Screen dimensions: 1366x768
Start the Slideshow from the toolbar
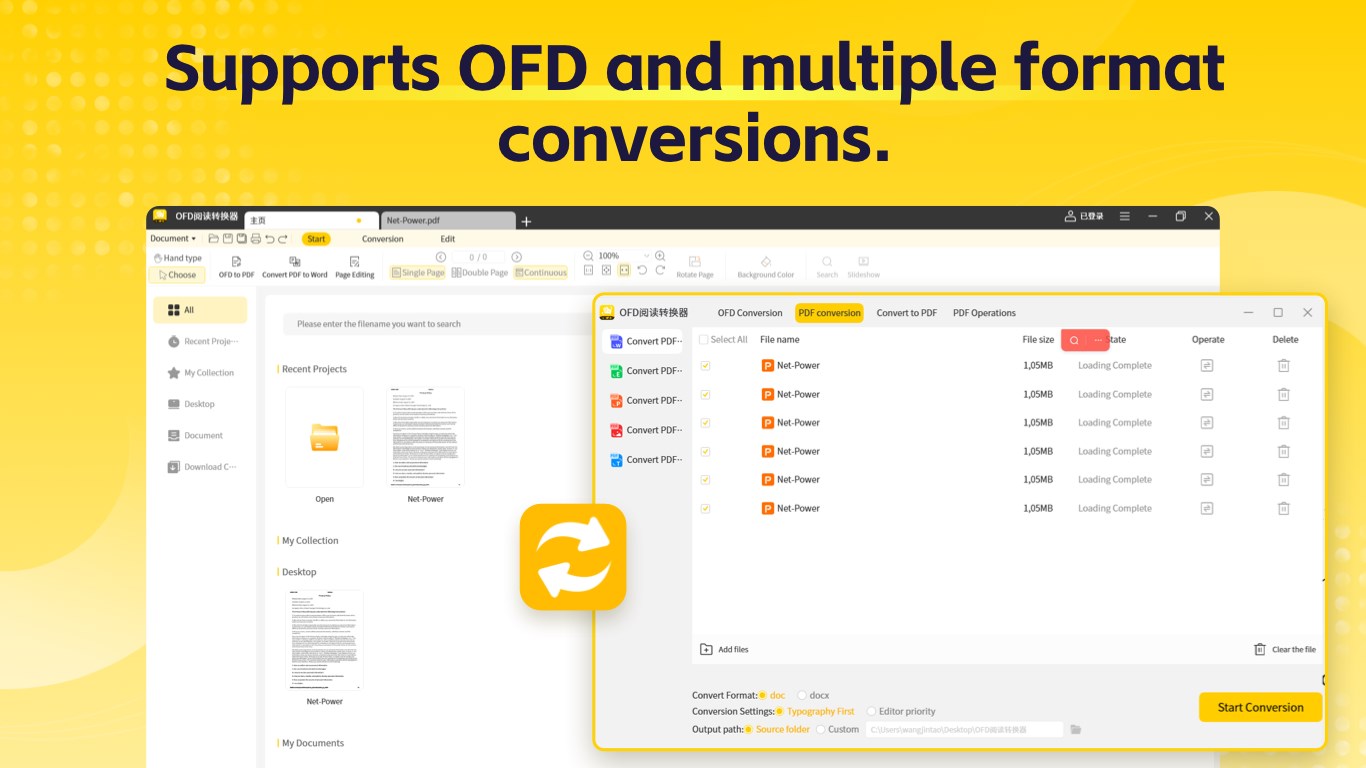point(864,266)
